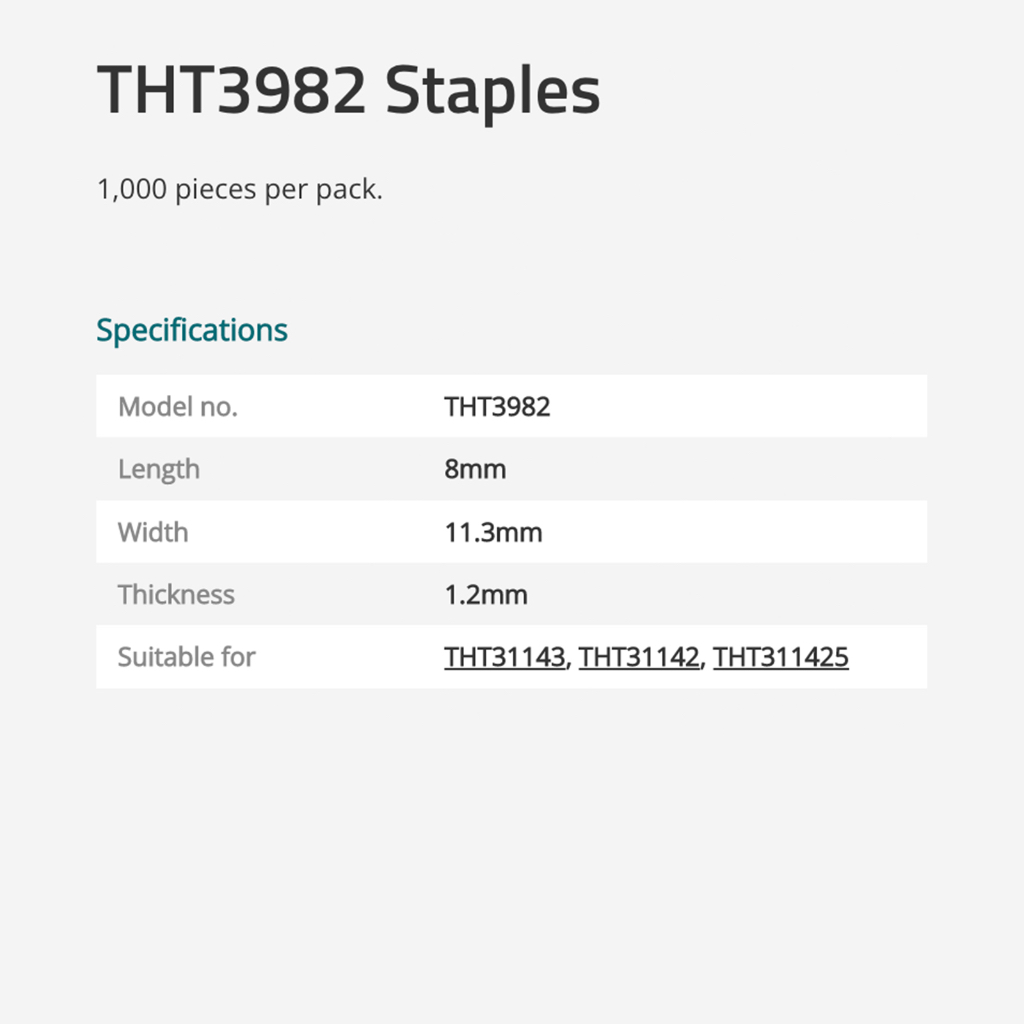Click the 1.2mm thickness value
The image size is (1024, 1024).
[486, 595]
